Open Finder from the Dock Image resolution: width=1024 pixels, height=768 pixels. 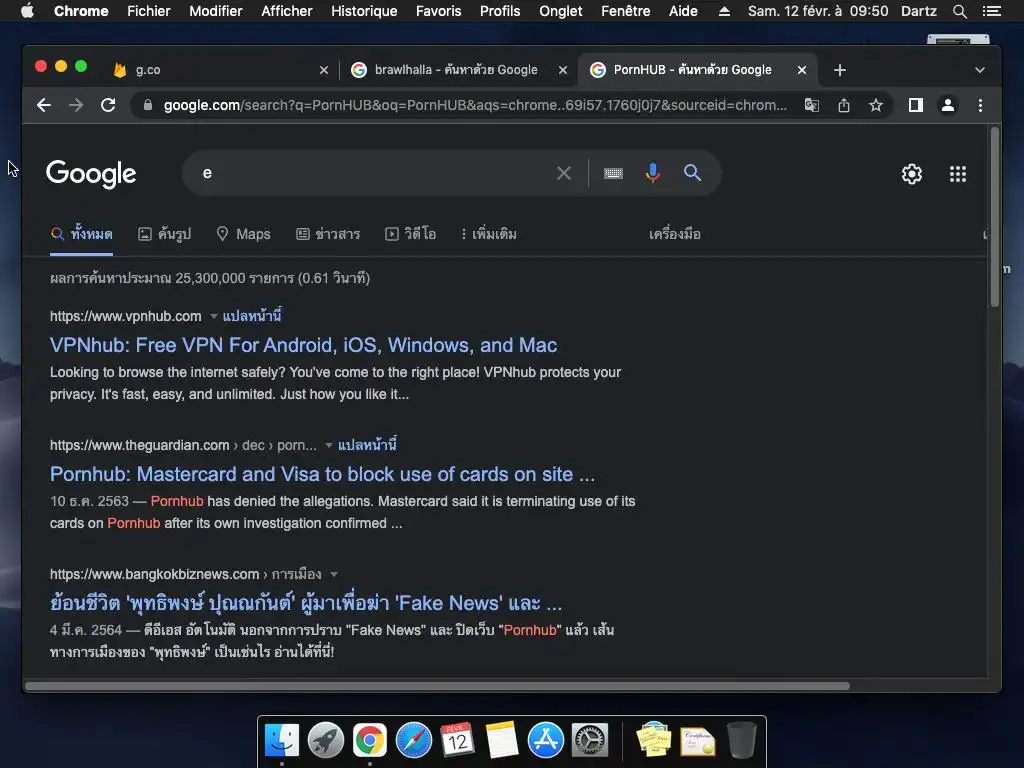282,741
